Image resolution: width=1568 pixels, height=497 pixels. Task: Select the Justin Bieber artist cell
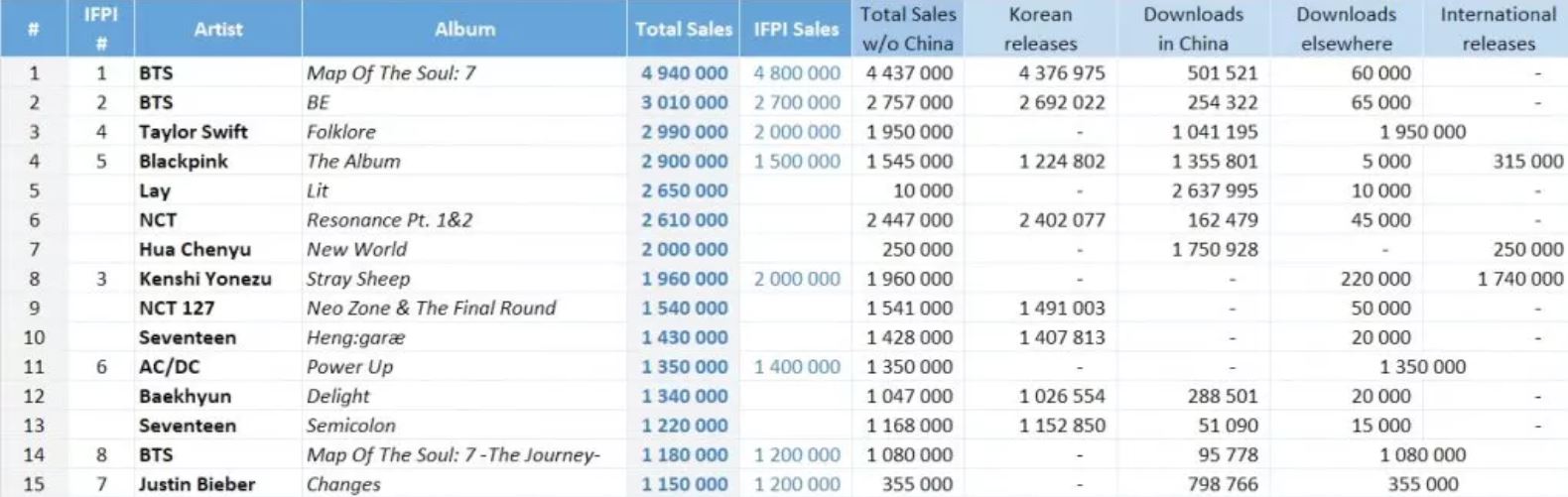click(196, 484)
